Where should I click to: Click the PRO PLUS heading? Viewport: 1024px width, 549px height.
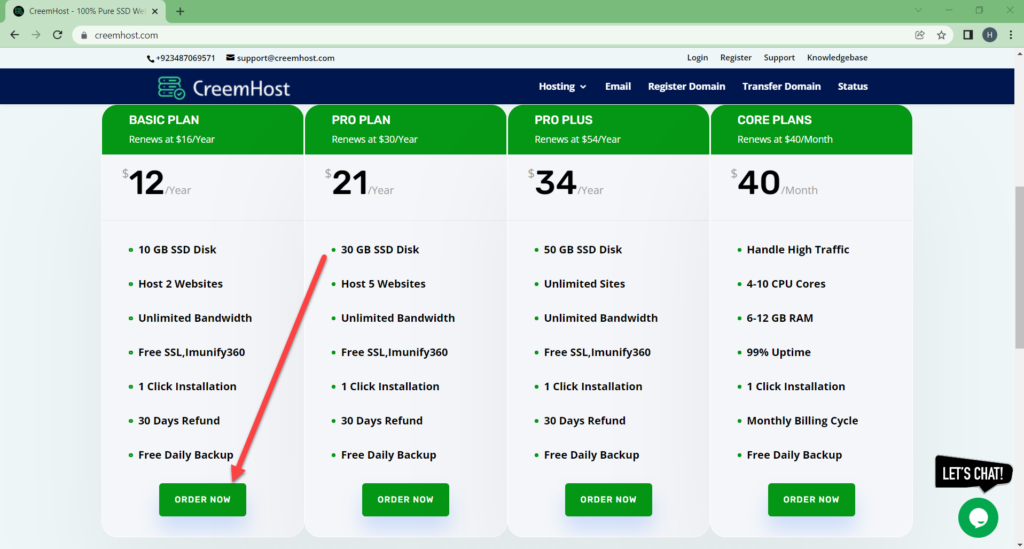tap(564, 120)
